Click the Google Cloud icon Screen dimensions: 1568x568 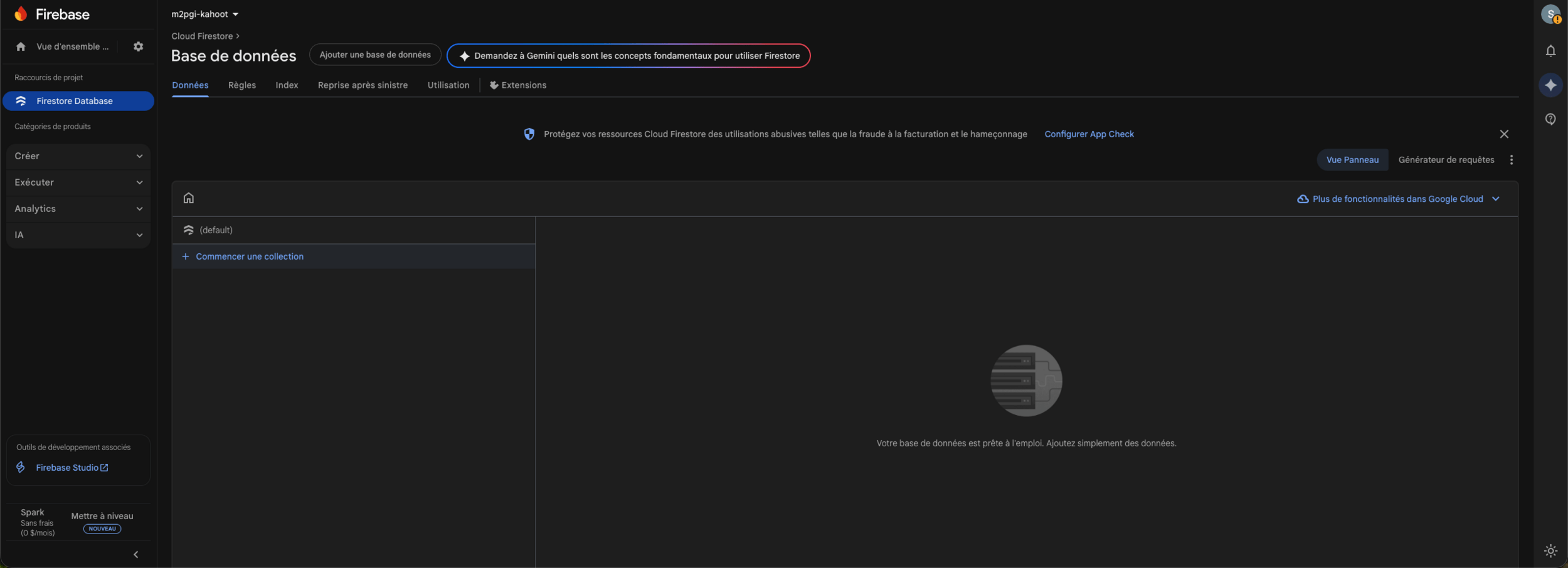[x=1303, y=199]
